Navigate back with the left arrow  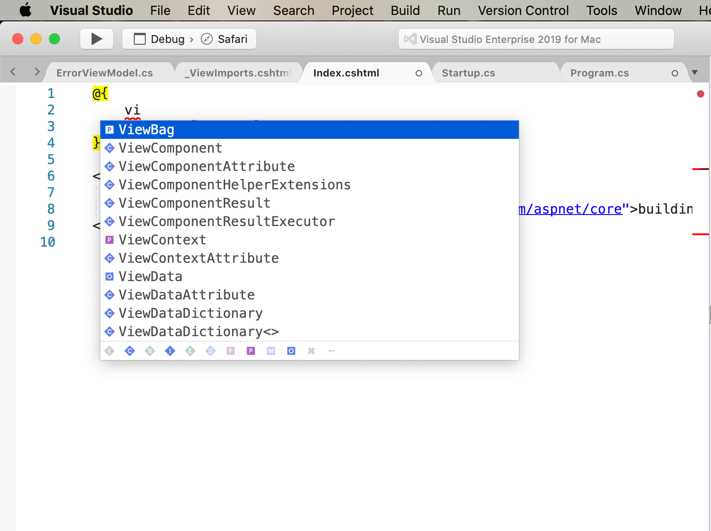point(13,72)
